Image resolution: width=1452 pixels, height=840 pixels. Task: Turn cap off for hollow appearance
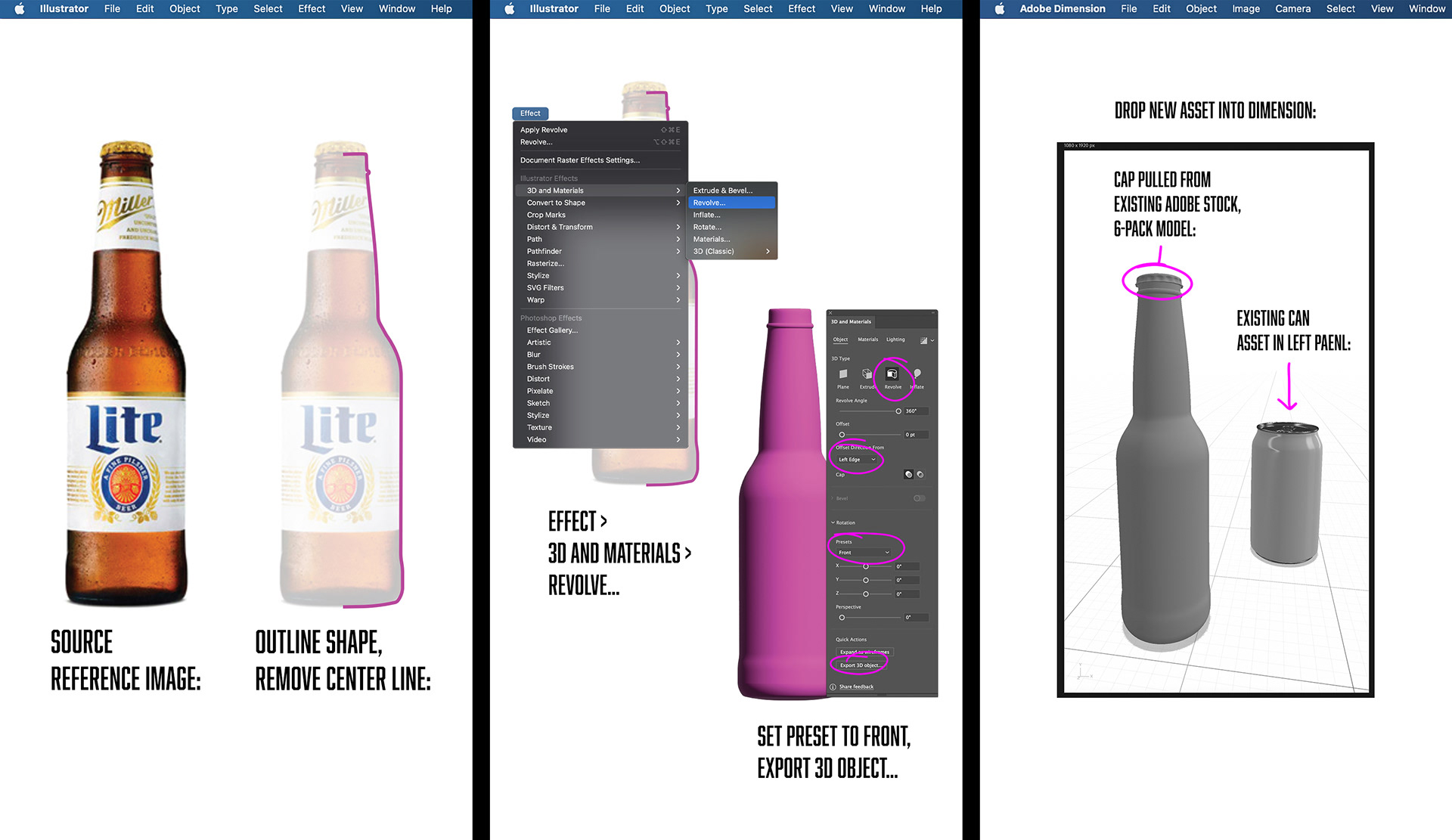(920, 474)
